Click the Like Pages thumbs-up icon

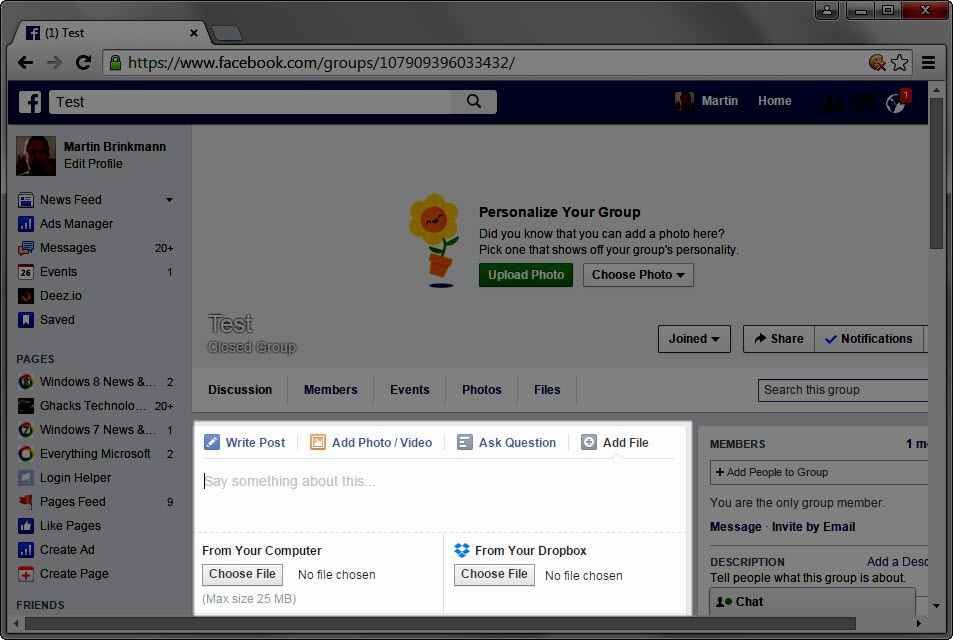click(x=26, y=526)
